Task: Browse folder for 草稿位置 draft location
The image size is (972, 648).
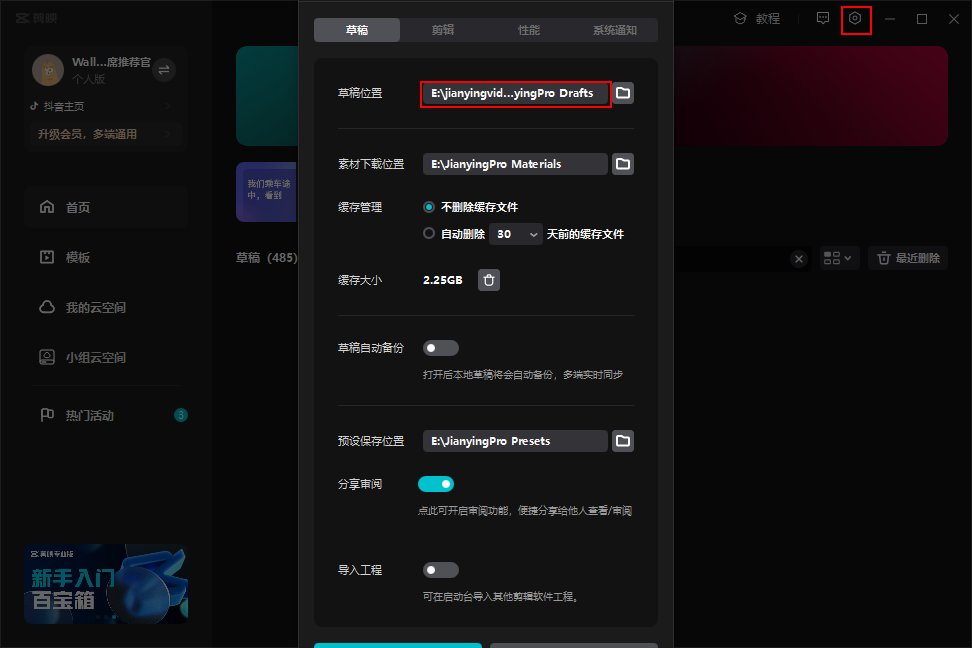Action: click(622, 93)
